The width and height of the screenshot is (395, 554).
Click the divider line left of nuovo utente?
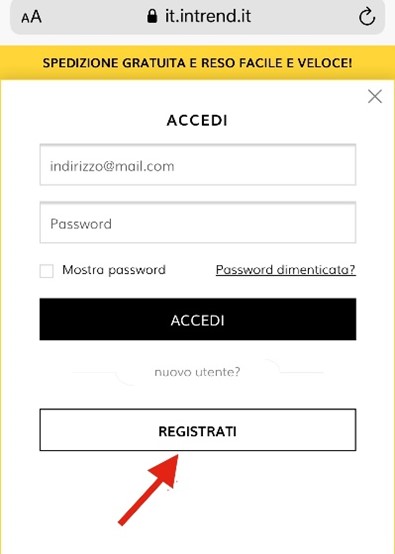[94, 372]
